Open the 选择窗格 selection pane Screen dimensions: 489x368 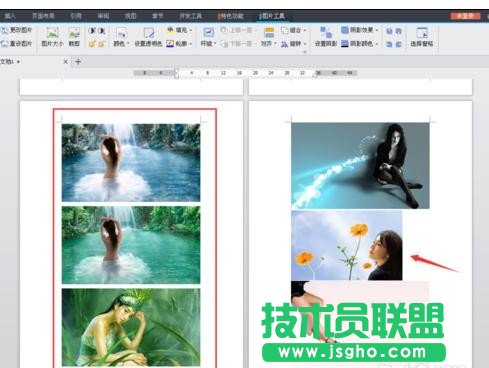point(422,37)
